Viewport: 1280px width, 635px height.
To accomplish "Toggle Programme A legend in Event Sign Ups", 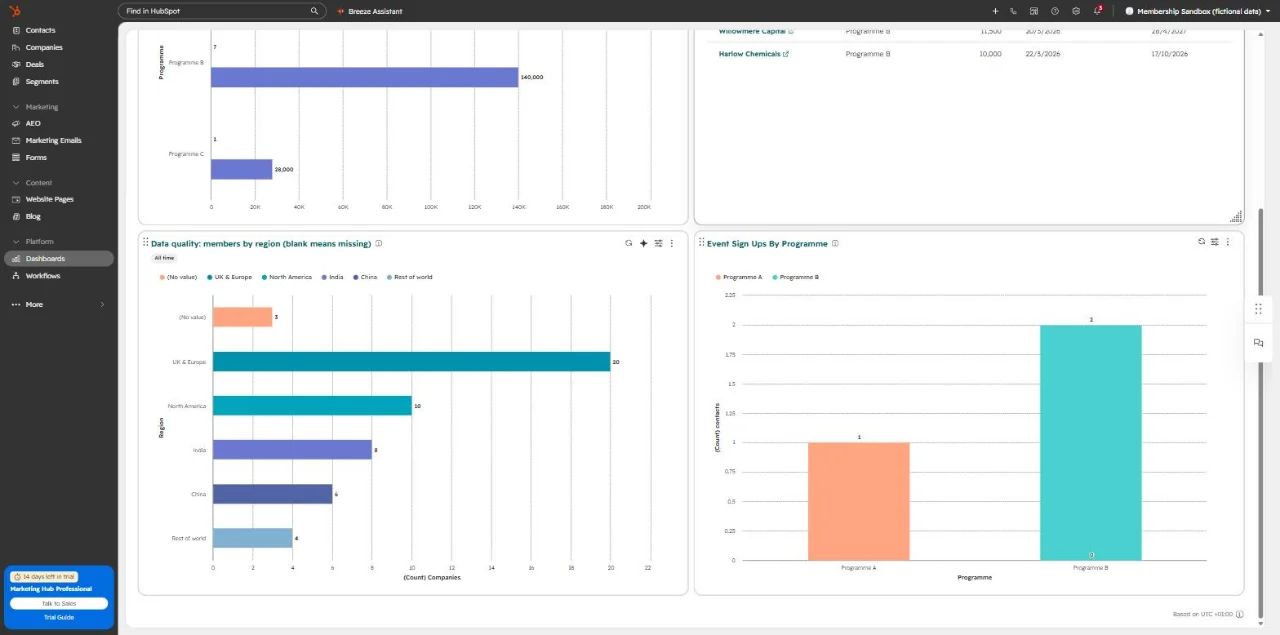I will click(x=738, y=277).
